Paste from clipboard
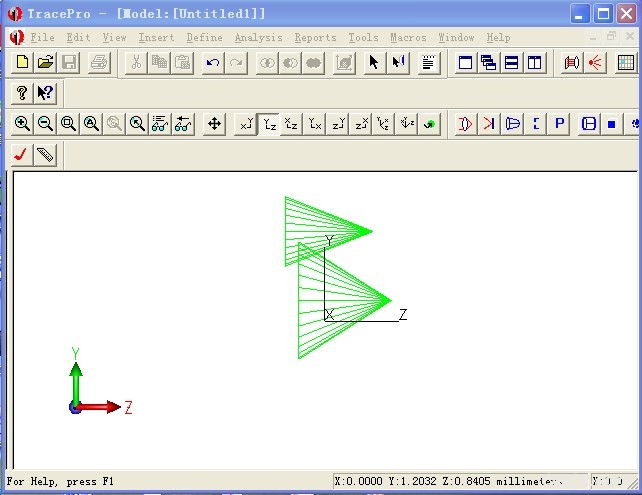 pos(182,63)
